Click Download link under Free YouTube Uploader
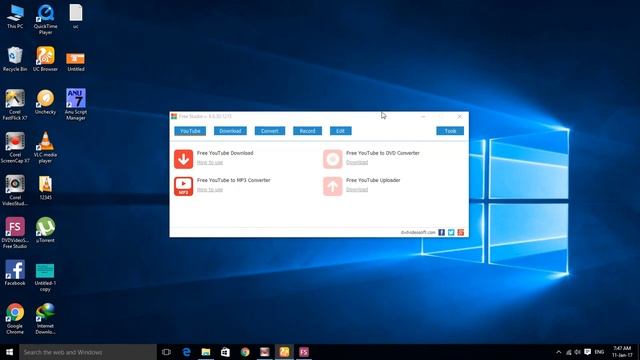Image resolution: width=640 pixels, height=360 pixels. point(357,190)
